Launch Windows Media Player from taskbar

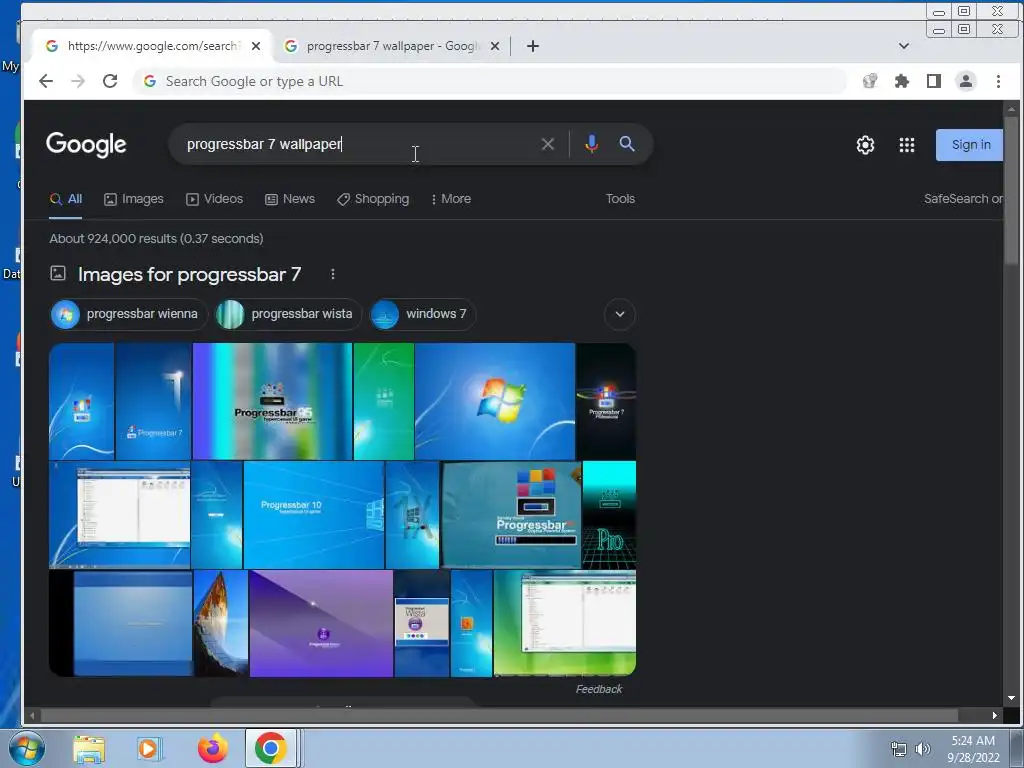pos(150,749)
